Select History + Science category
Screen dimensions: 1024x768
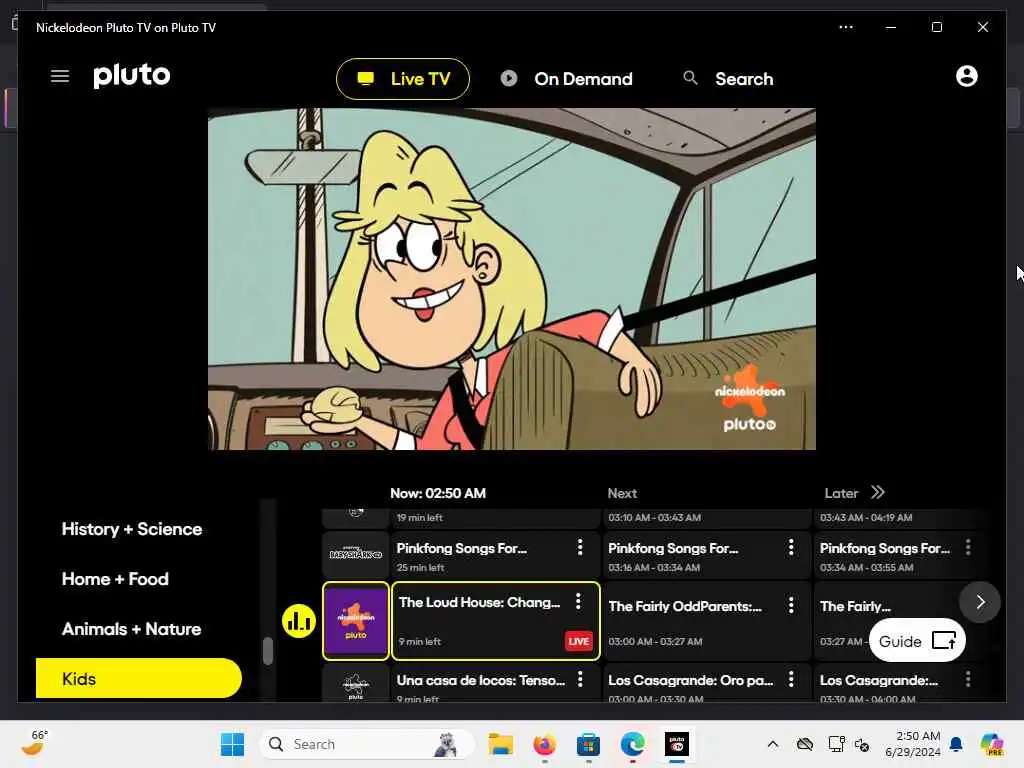coord(132,529)
